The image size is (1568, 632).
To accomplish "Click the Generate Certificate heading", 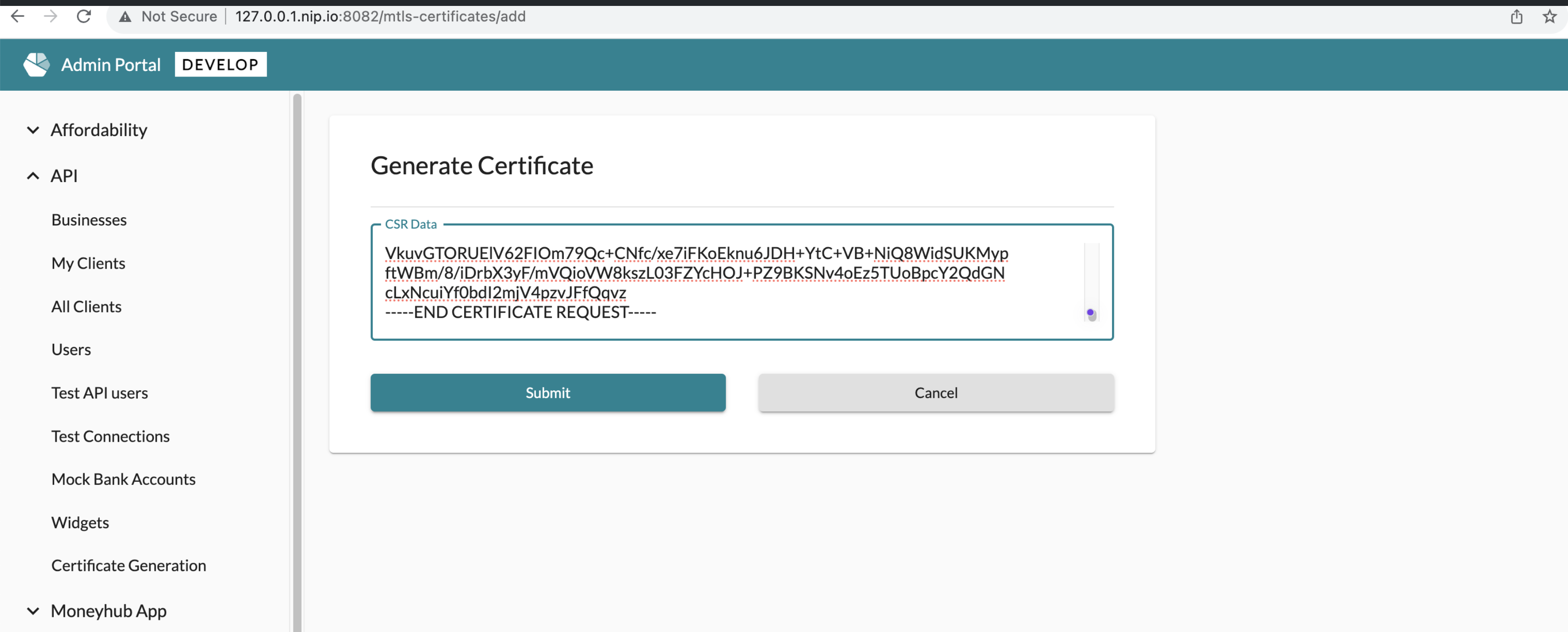I will click(482, 166).
